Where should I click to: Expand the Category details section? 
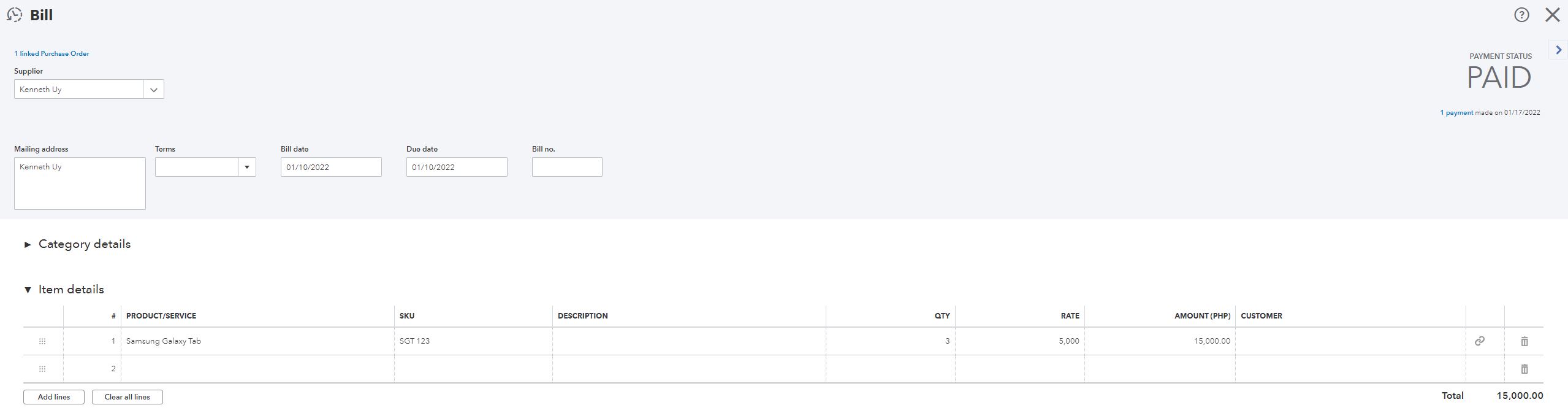pos(77,244)
